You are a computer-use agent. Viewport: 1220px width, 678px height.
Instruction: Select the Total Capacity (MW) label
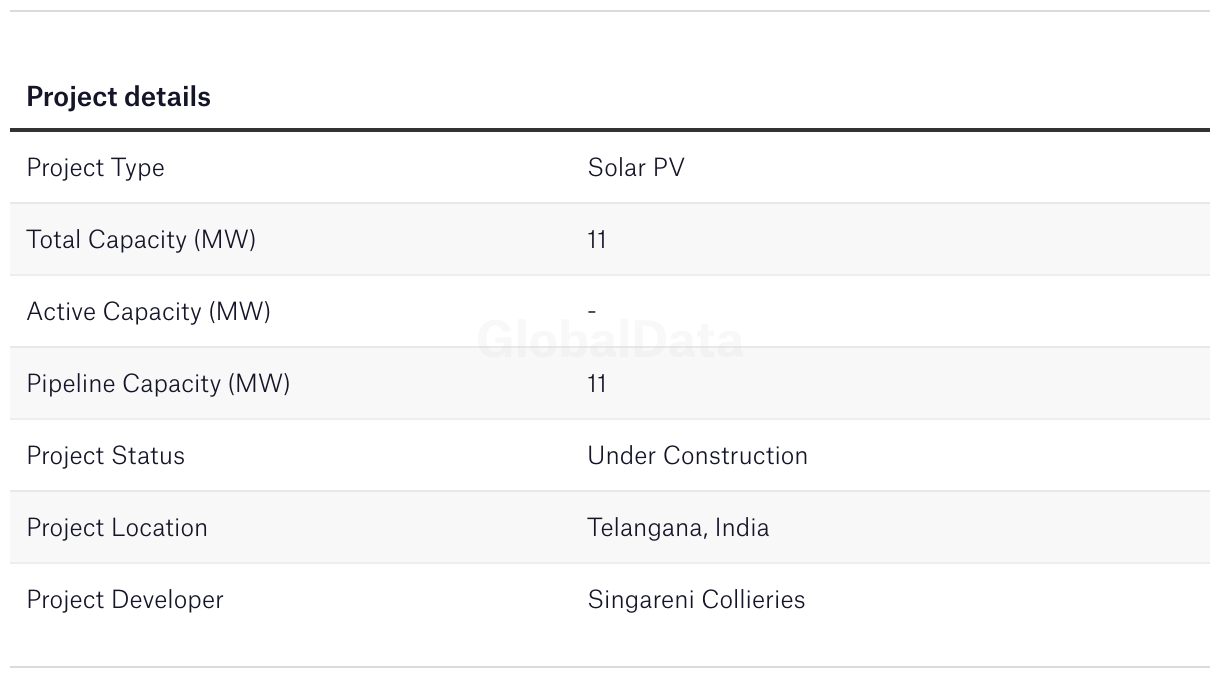[141, 240]
